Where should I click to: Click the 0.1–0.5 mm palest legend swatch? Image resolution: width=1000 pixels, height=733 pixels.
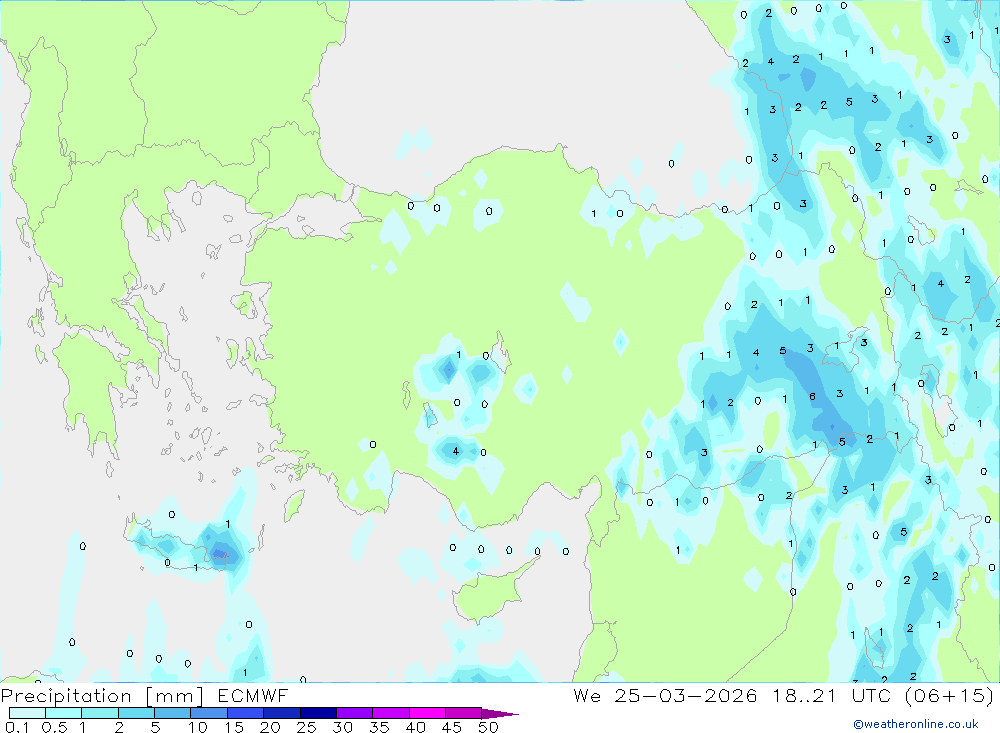point(27,713)
